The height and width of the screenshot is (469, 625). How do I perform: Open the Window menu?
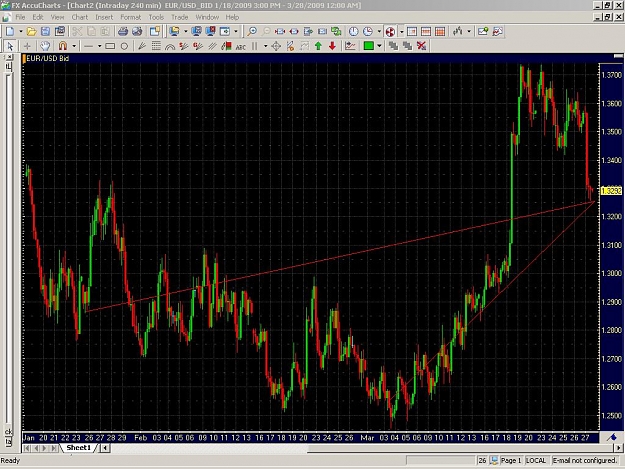click(x=207, y=17)
